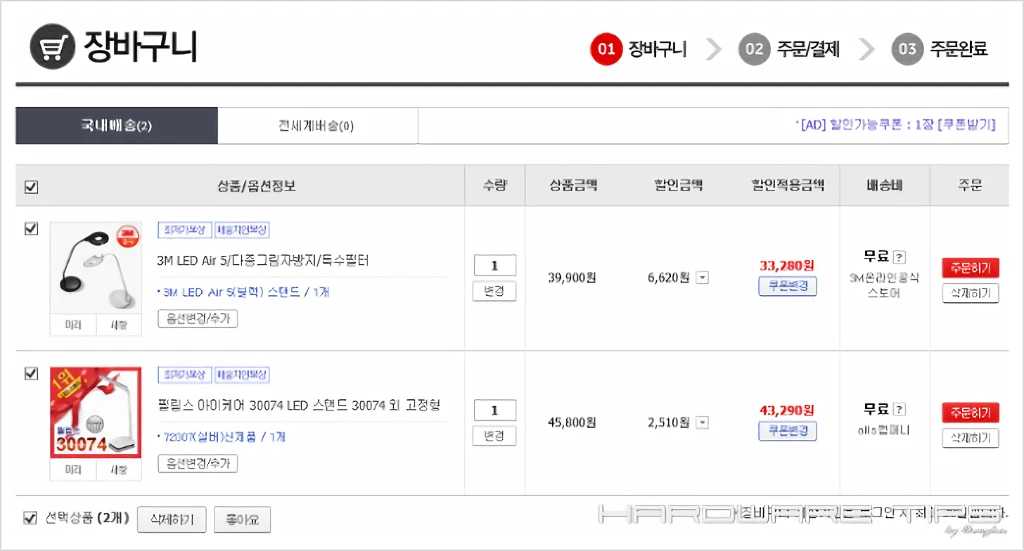Open free shipping help icon for 3M item
The image size is (1024, 551).
pyautogui.click(x=899, y=257)
